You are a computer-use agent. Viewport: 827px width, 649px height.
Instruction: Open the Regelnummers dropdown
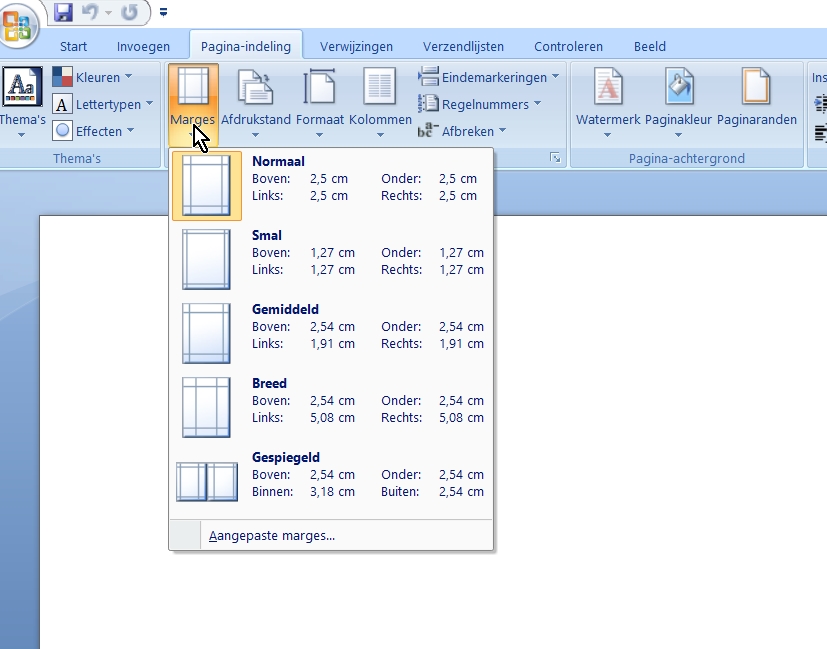pyautogui.click(x=479, y=104)
